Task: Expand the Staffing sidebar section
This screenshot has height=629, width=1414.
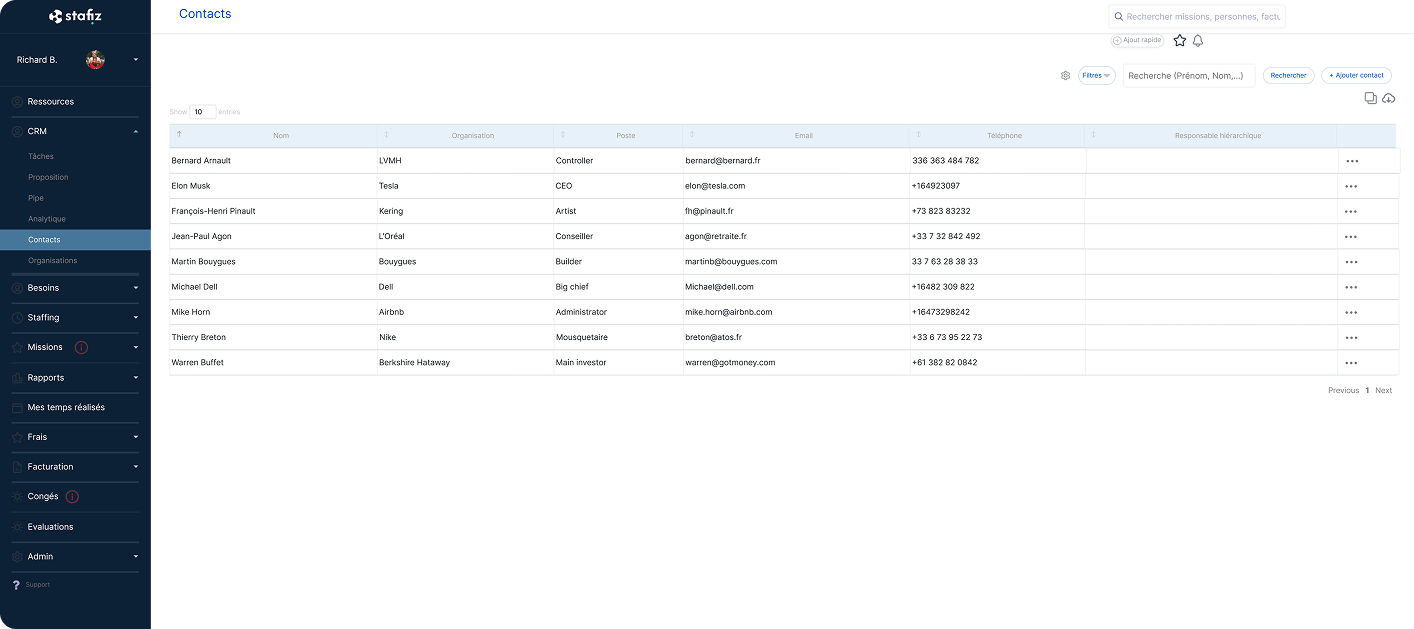Action: tap(136, 318)
